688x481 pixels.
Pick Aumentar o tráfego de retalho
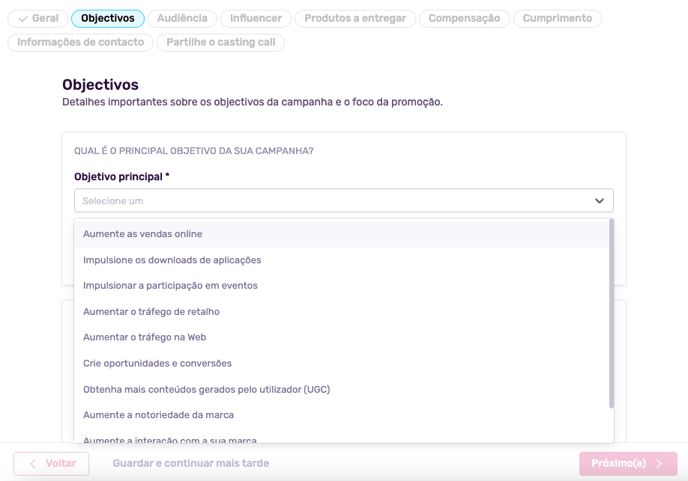click(341, 312)
